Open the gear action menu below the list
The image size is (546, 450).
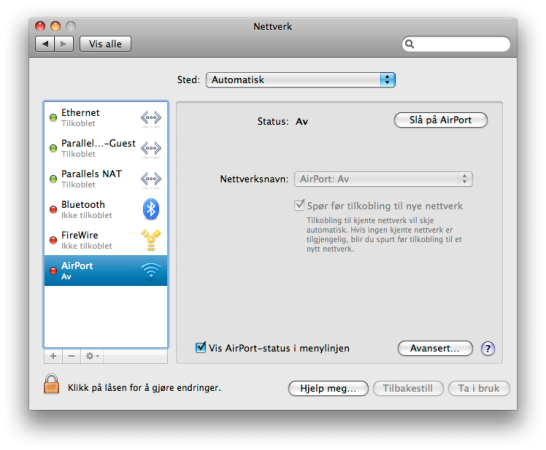pos(92,356)
